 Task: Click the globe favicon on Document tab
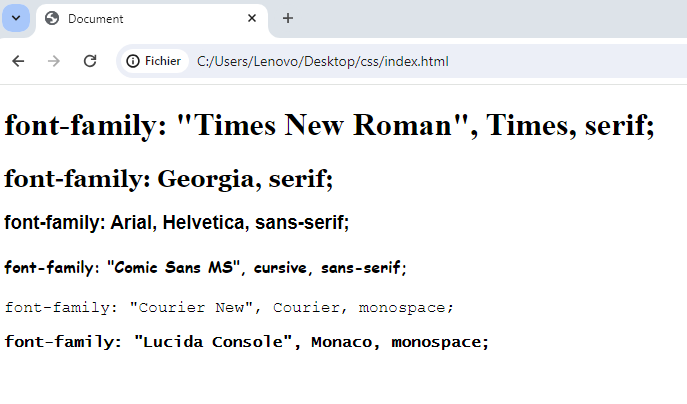point(52,18)
